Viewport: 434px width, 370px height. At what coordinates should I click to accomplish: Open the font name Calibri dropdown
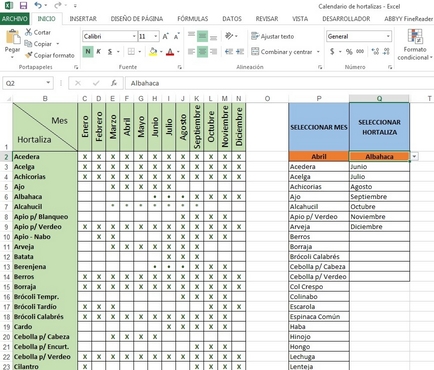134,36
